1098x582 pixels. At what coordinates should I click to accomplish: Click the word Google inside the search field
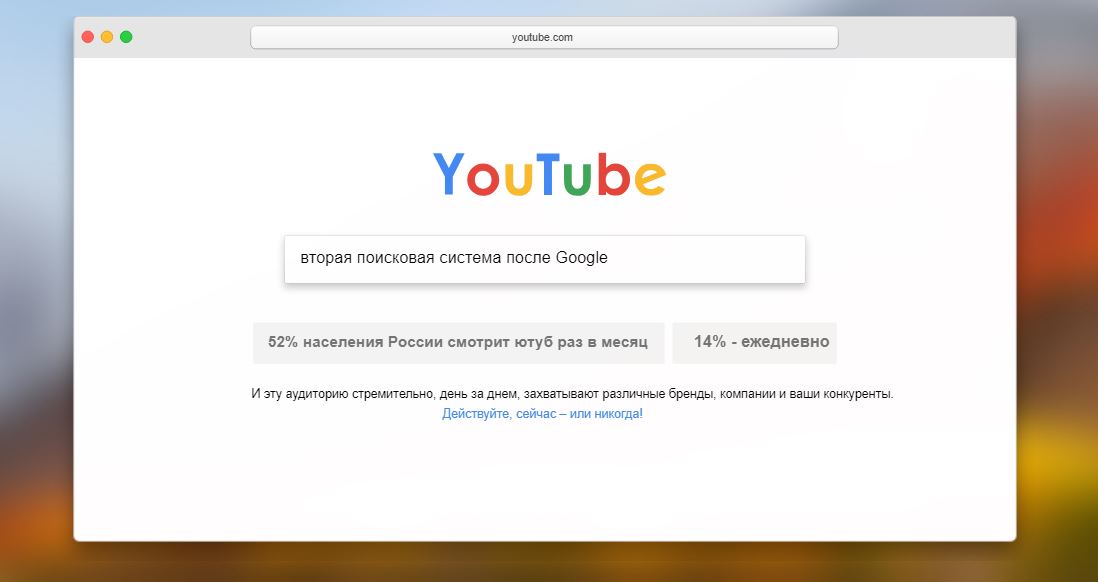(x=582, y=258)
